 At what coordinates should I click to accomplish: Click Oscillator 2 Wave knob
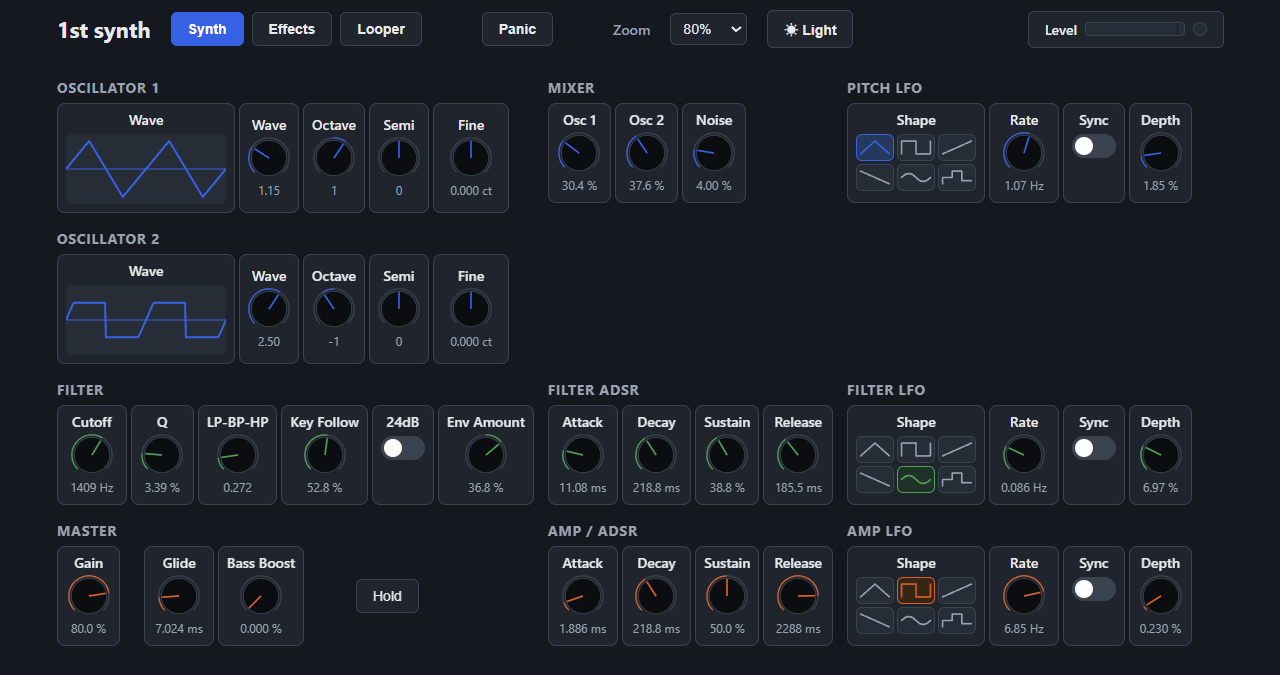click(269, 309)
